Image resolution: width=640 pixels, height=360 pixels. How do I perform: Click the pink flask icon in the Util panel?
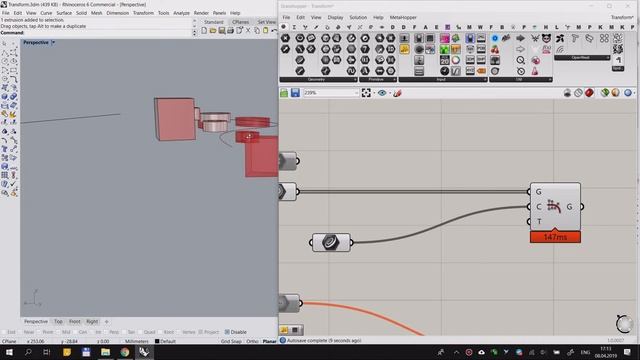(x=535, y=71)
